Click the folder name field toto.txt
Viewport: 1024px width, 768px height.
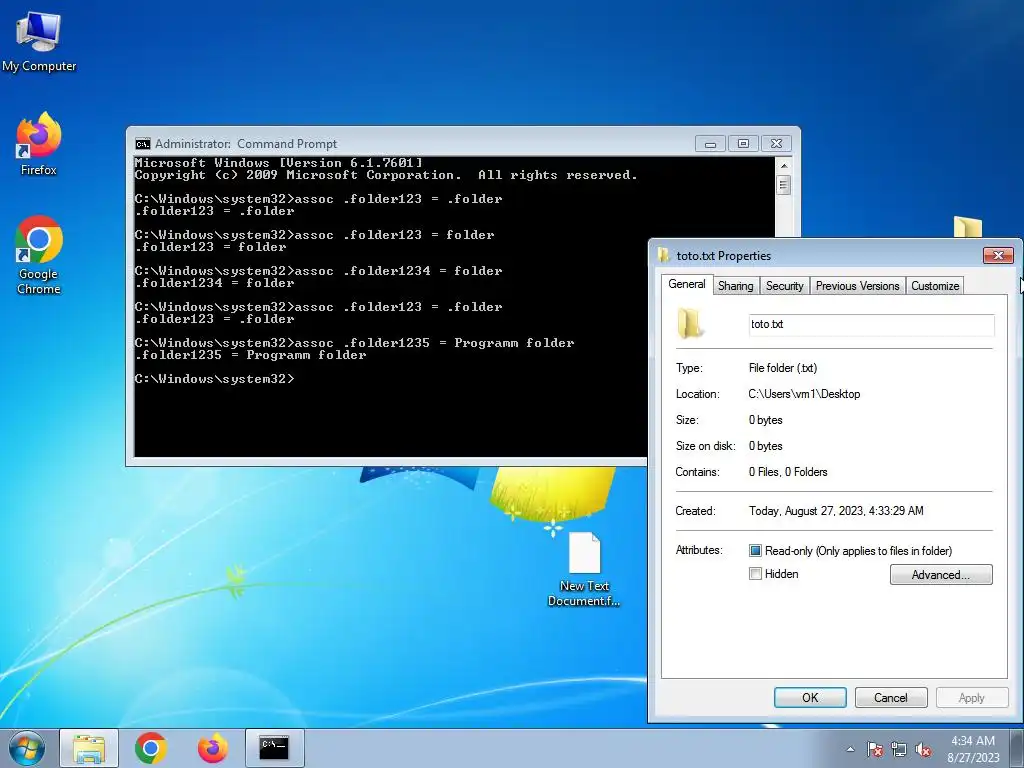click(x=871, y=325)
